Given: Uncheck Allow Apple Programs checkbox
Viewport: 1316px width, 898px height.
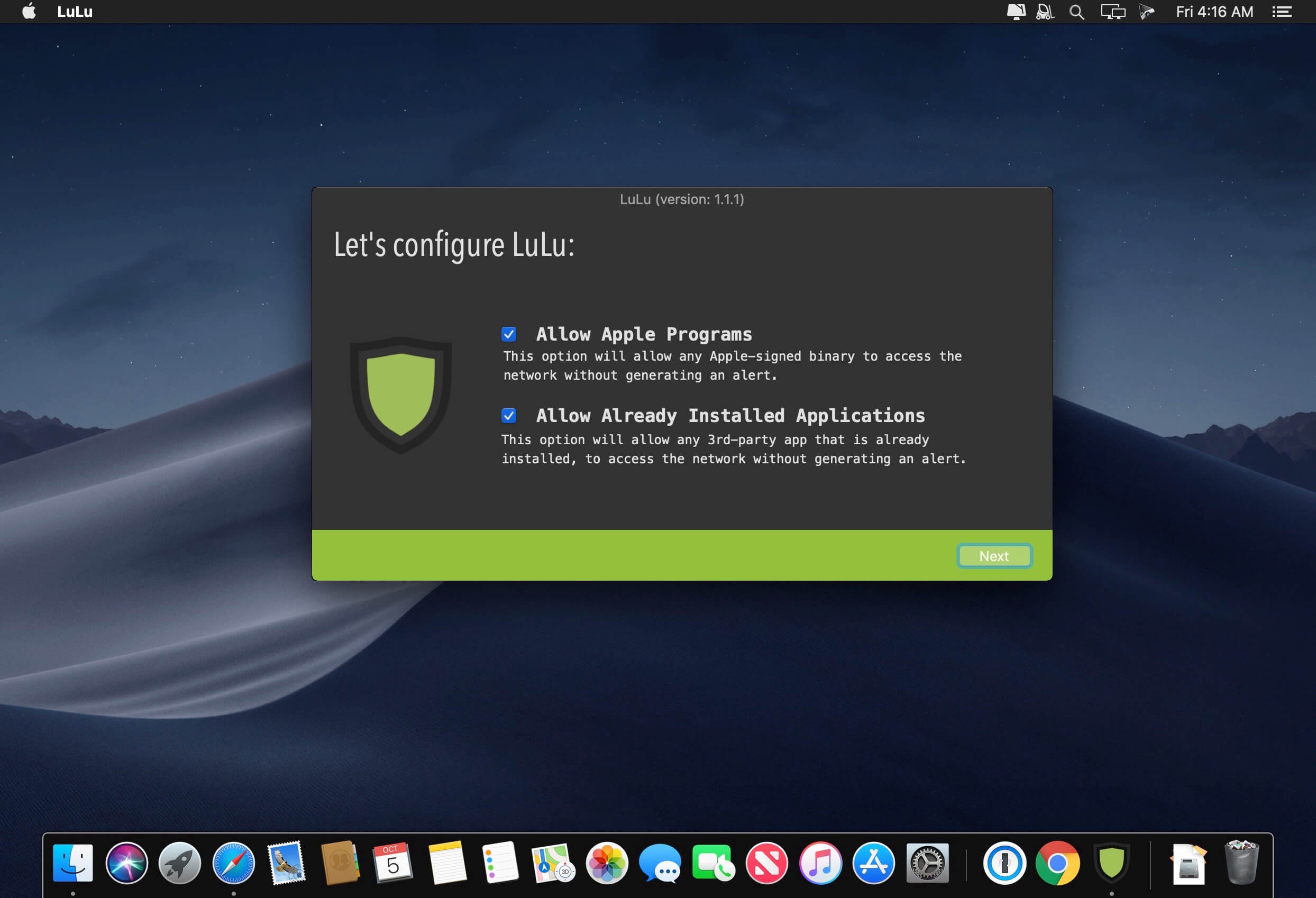Looking at the screenshot, I should tap(508, 334).
